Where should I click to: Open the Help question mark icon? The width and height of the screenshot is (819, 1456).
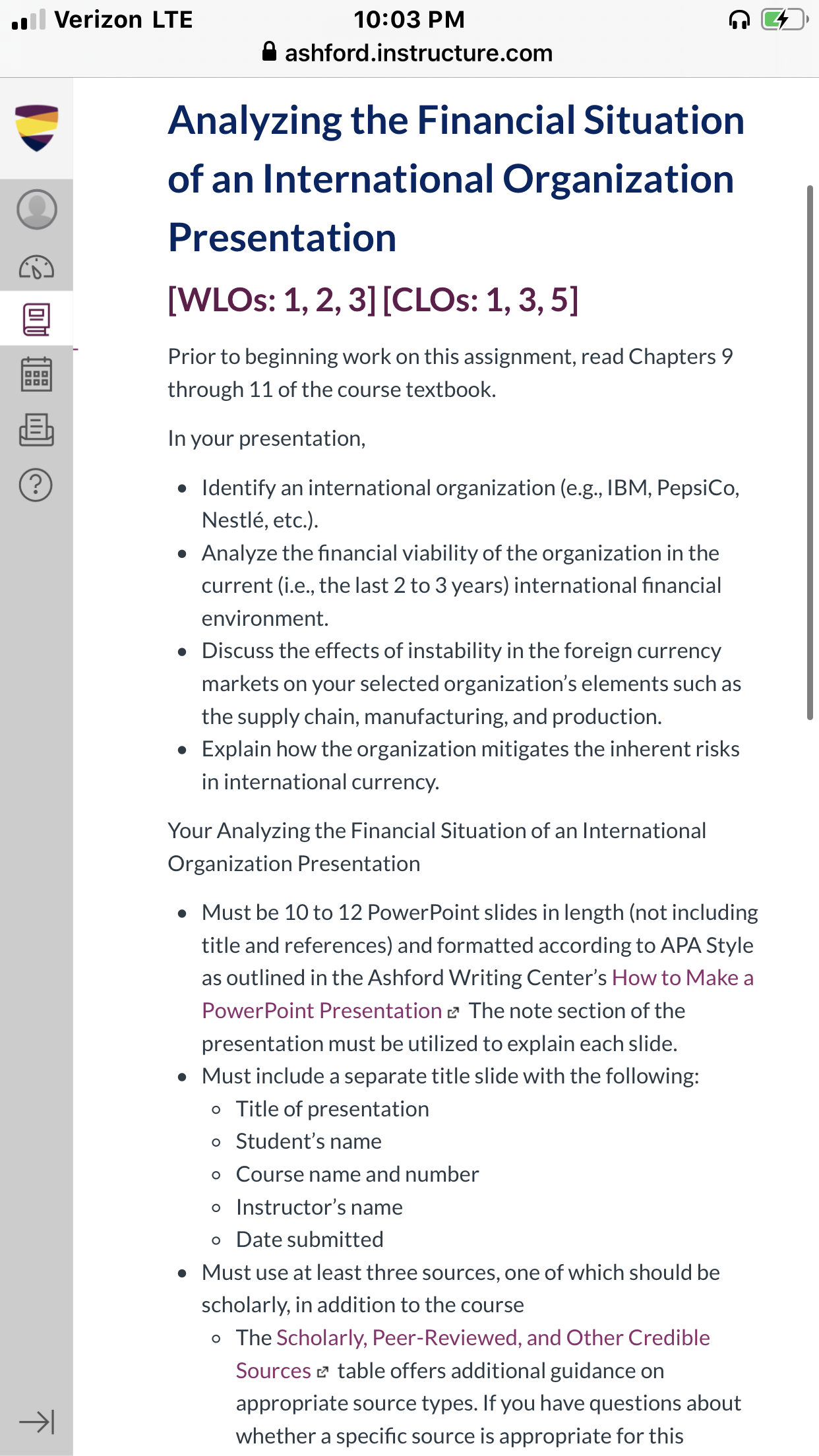[36, 485]
